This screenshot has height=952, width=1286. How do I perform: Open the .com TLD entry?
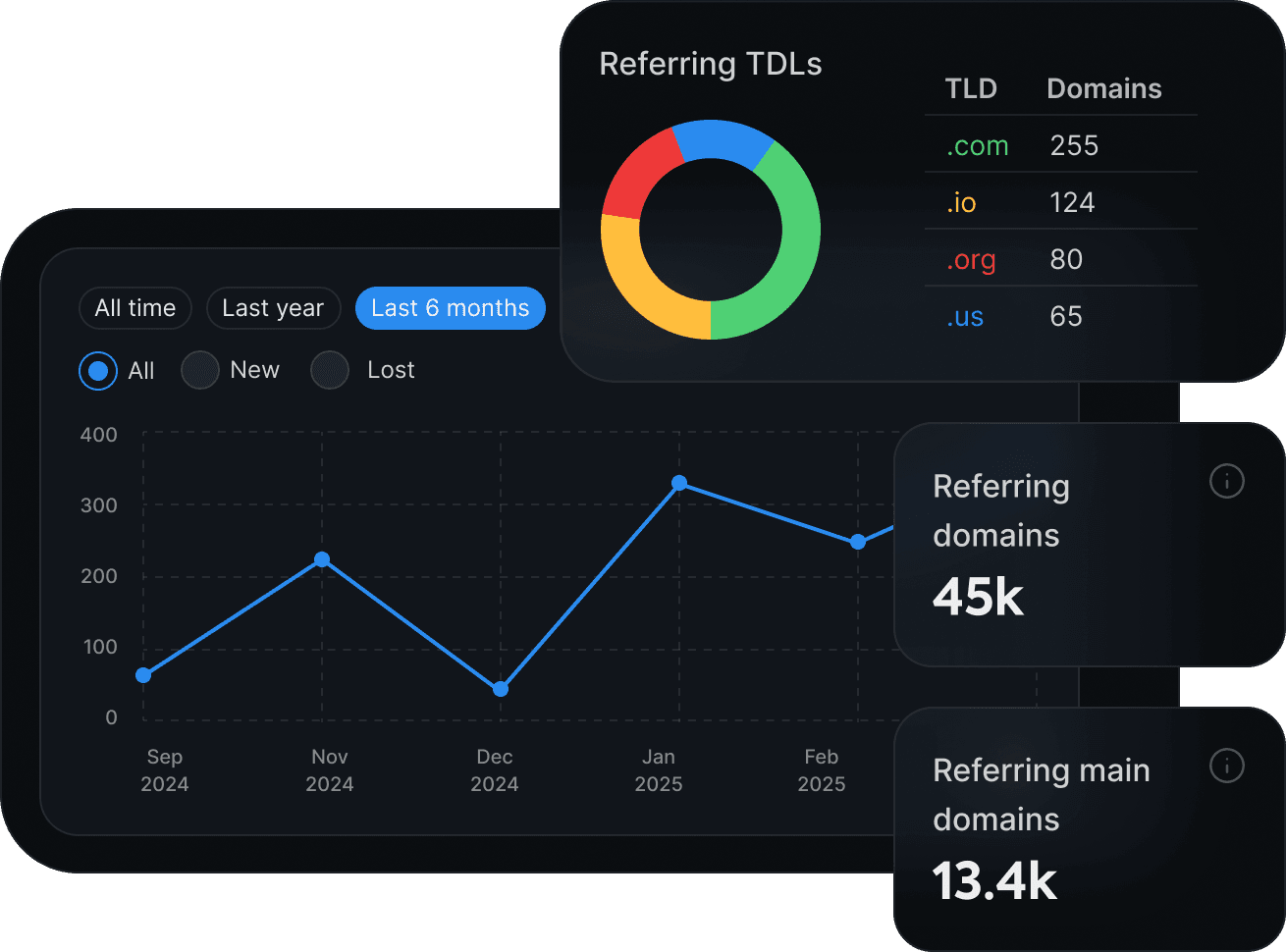[x=976, y=145]
